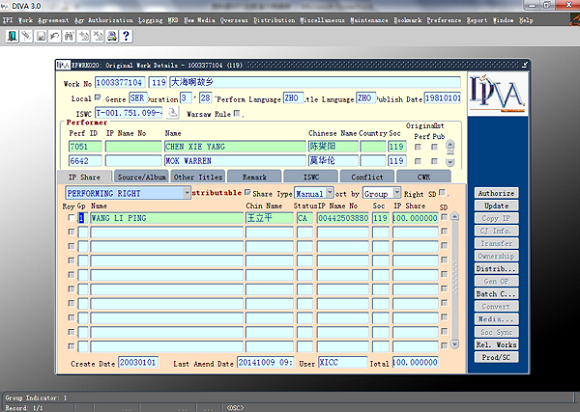
Task: Toggle the Distributable checkbox
Action: (x=247, y=192)
